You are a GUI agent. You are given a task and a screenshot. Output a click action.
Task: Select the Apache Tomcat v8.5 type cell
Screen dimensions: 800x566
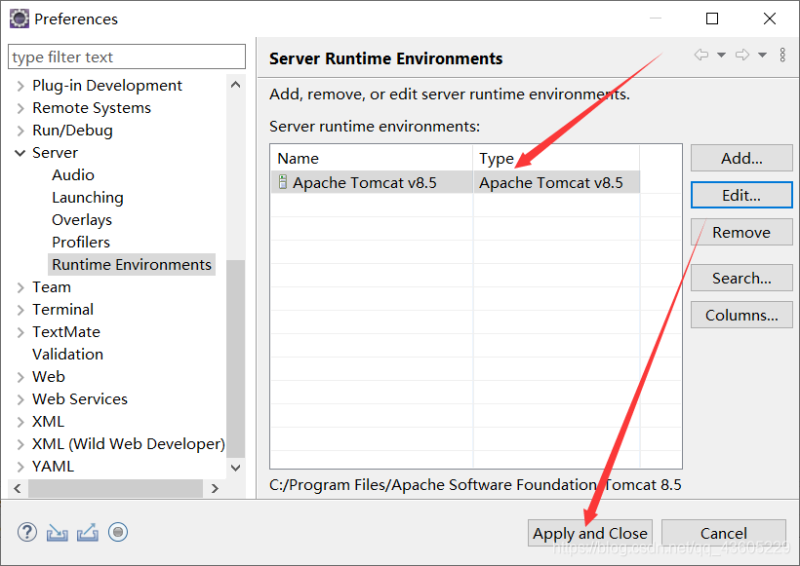pos(556,182)
